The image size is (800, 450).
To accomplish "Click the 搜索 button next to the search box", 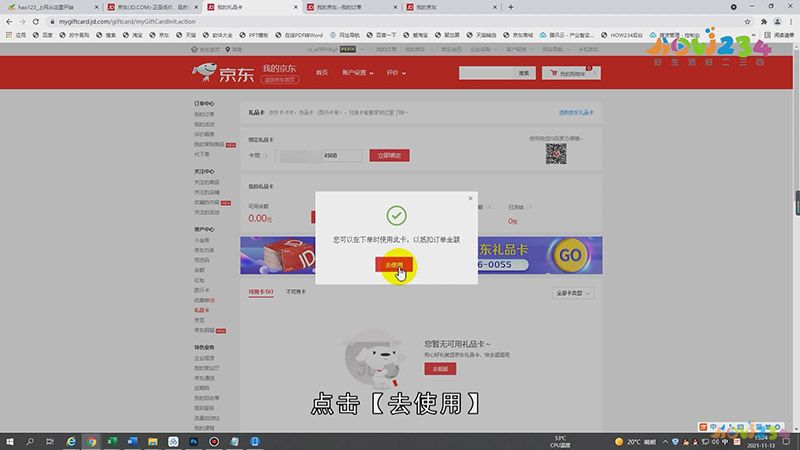I will 524,73.
